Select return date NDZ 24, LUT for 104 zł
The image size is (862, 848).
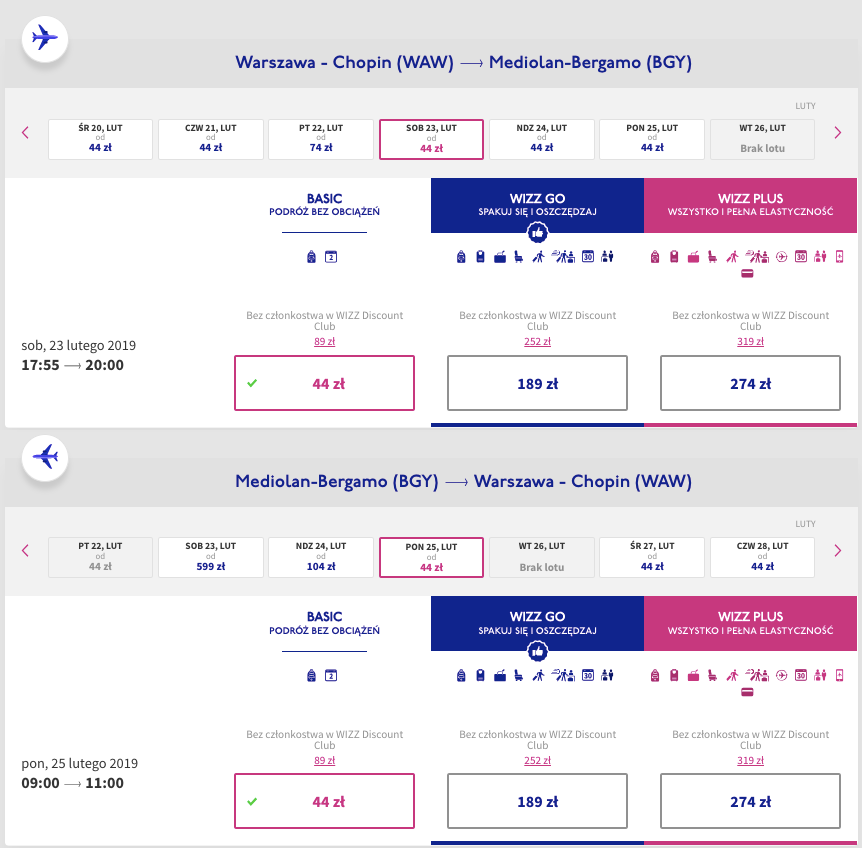pyautogui.click(x=321, y=557)
